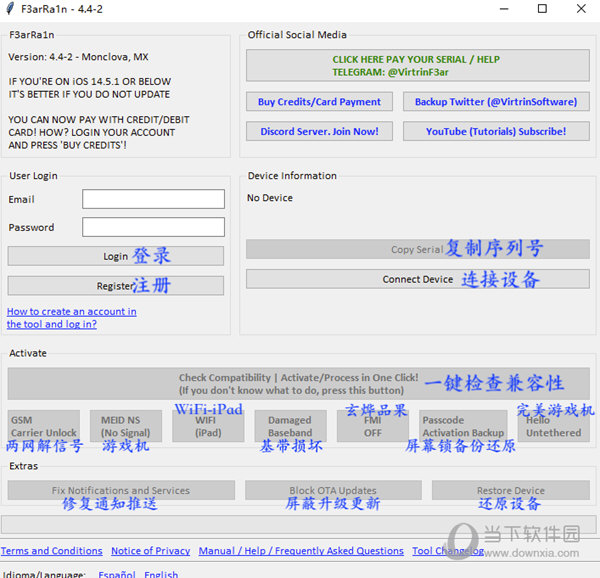Open the Tool Changelog link

pyautogui.click(x=448, y=550)
